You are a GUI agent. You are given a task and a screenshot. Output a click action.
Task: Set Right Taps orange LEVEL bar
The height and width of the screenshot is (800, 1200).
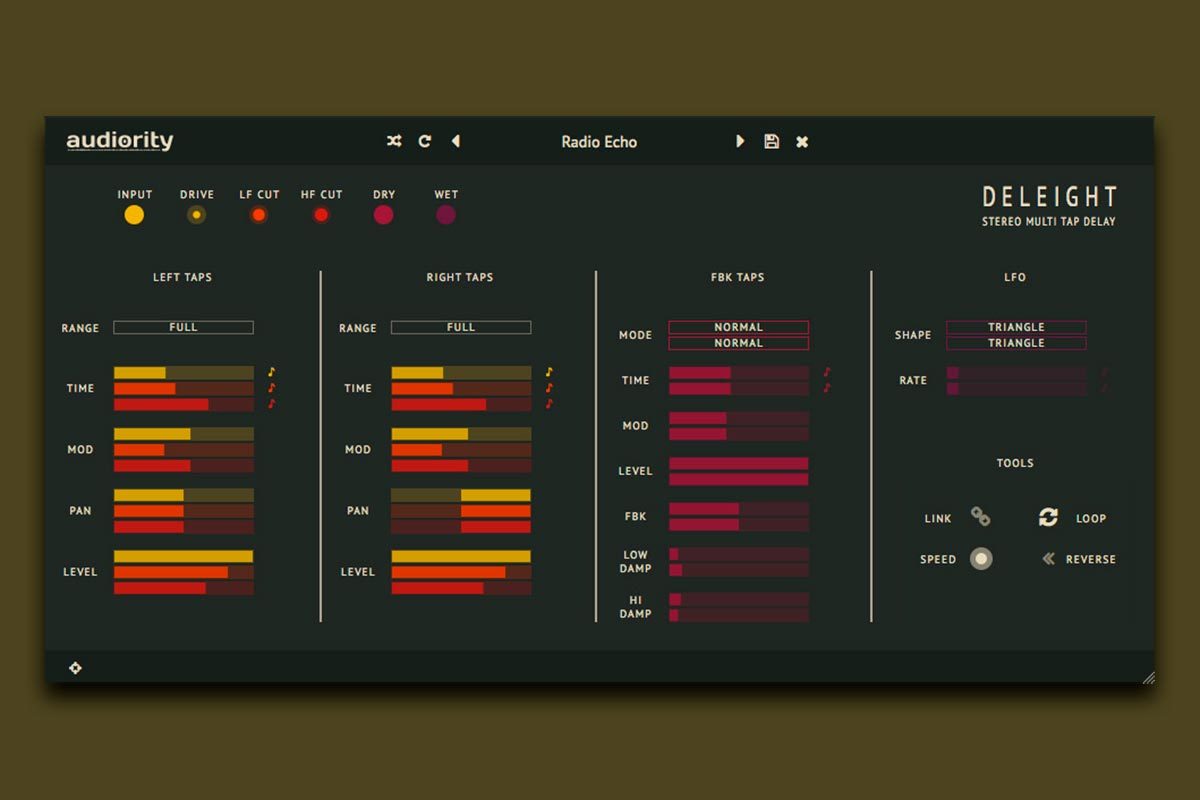[461, 572]
